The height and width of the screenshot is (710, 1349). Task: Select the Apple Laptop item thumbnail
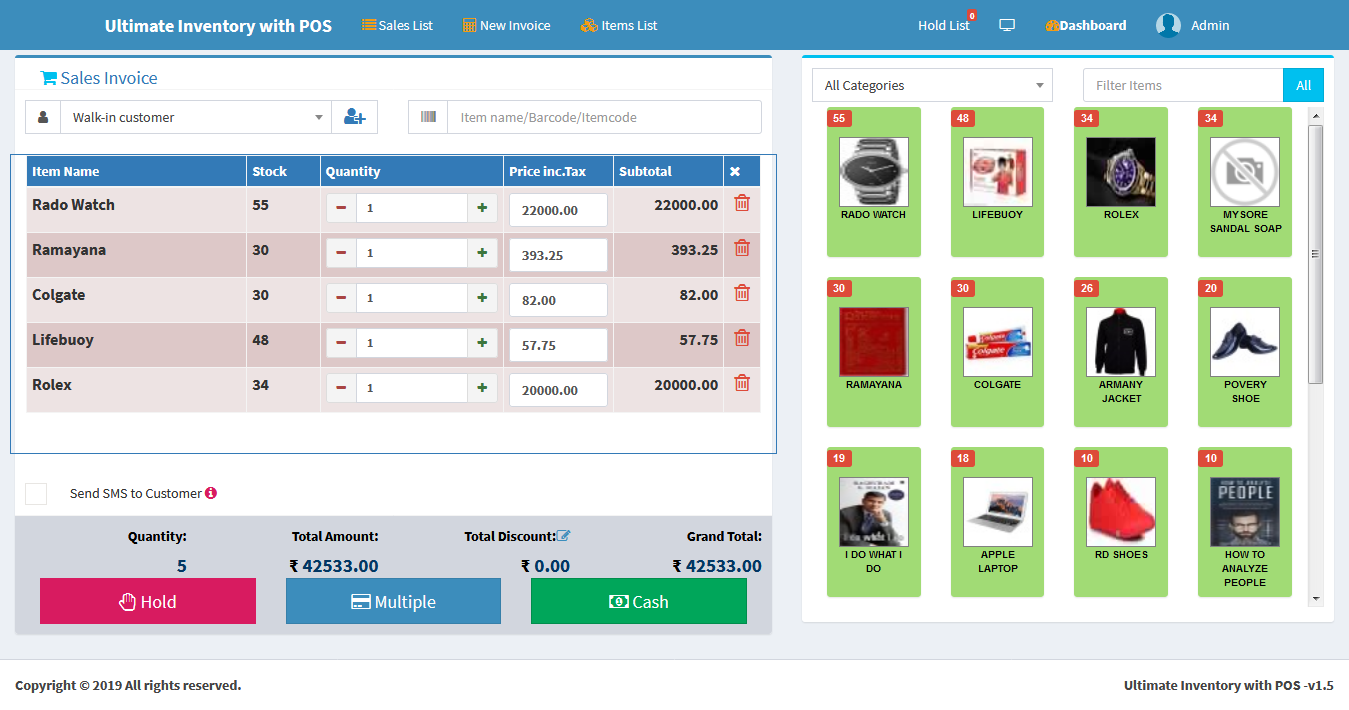click(x=997, y=512)
